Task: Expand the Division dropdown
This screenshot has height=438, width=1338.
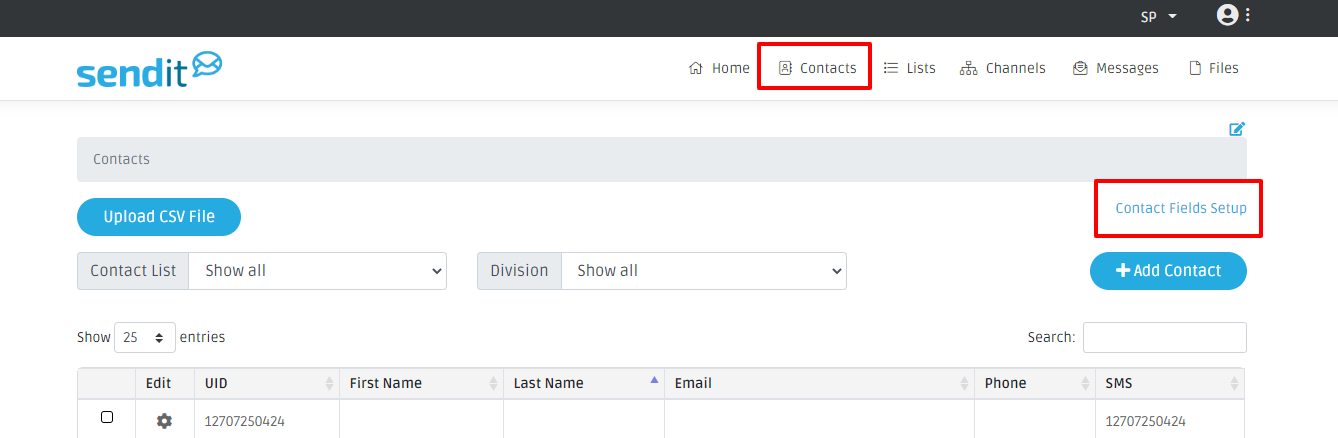Action: [703, 270]
